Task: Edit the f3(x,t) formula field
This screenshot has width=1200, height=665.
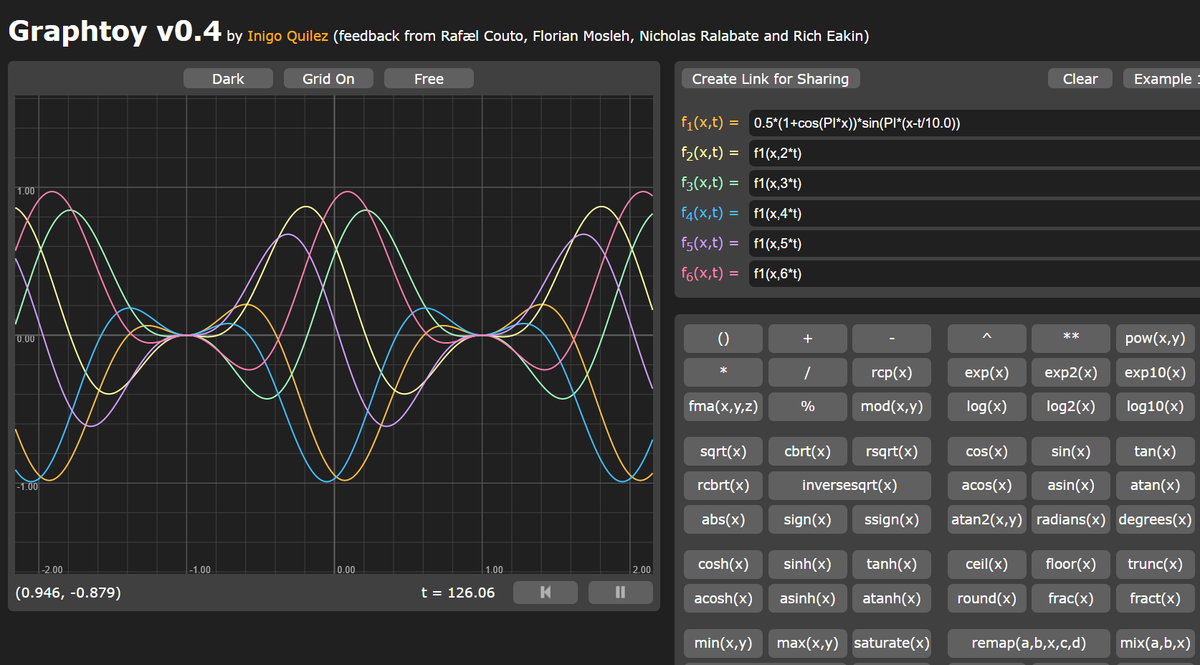Action: click(x=973, y=183)
